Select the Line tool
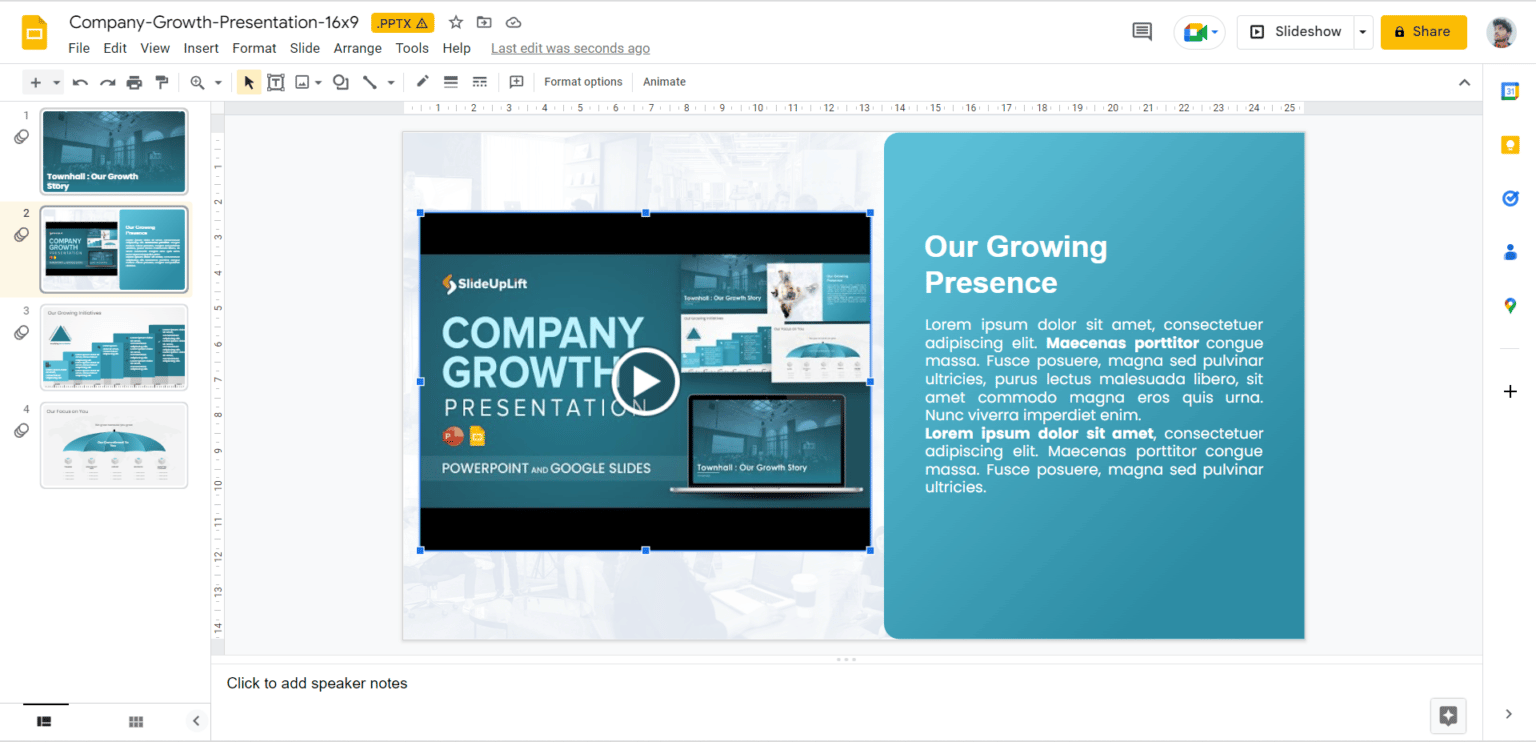The height and width of the screenshot is (742, 1536). [369, 82]
